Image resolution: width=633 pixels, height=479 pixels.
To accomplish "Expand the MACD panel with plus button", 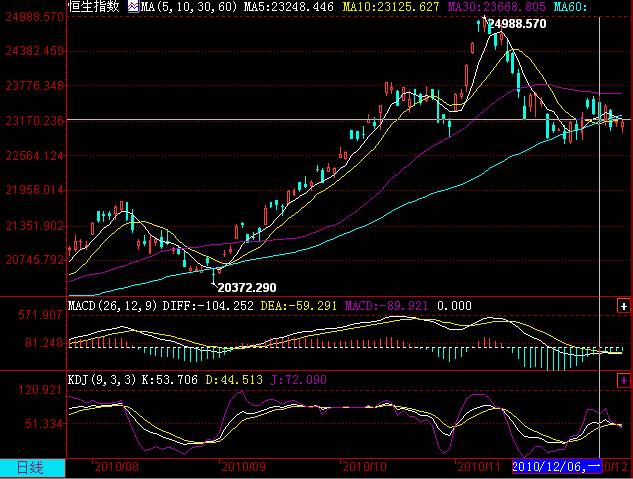I will 624,306.
